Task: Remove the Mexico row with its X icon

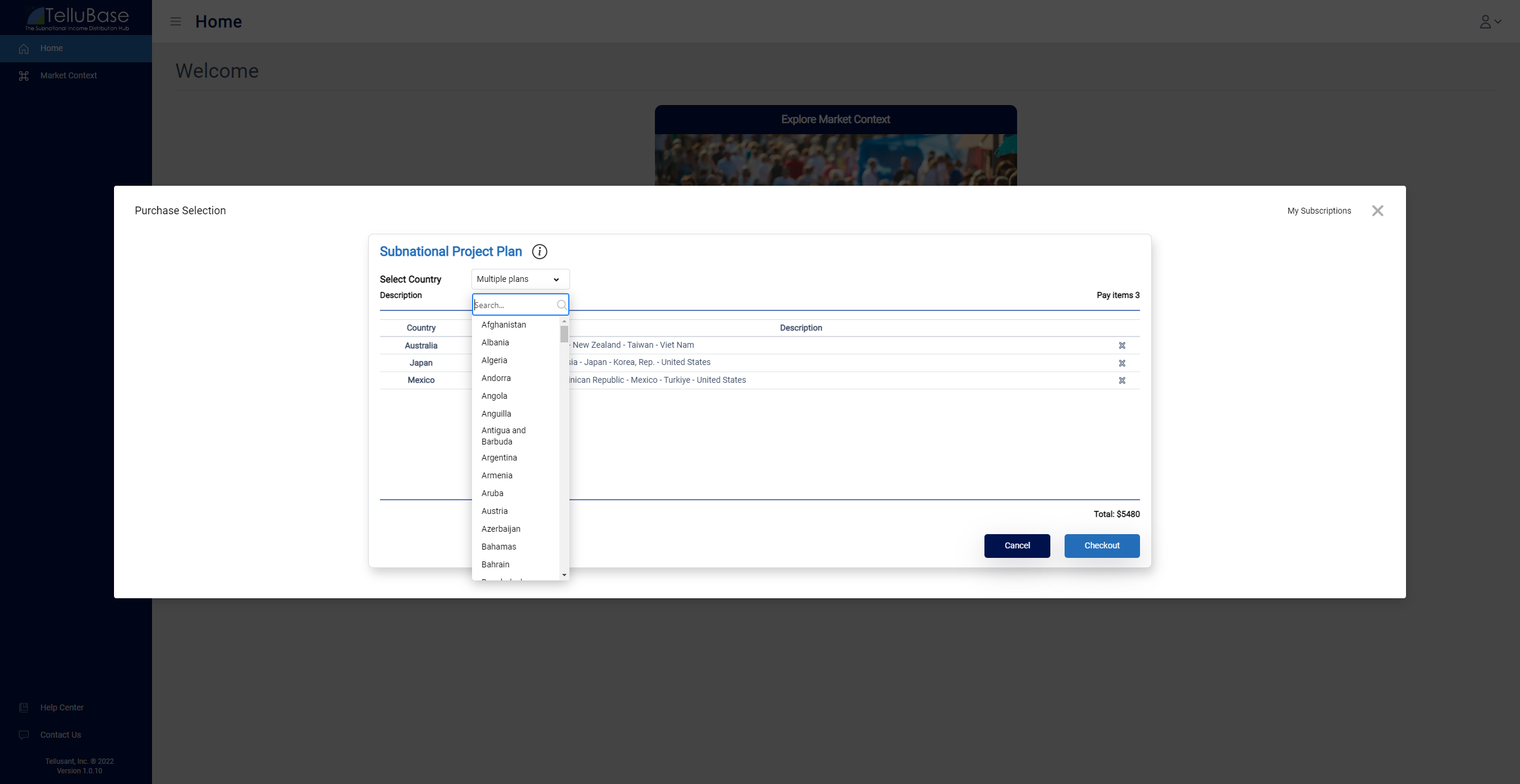Action: (x=1122, y=380)
